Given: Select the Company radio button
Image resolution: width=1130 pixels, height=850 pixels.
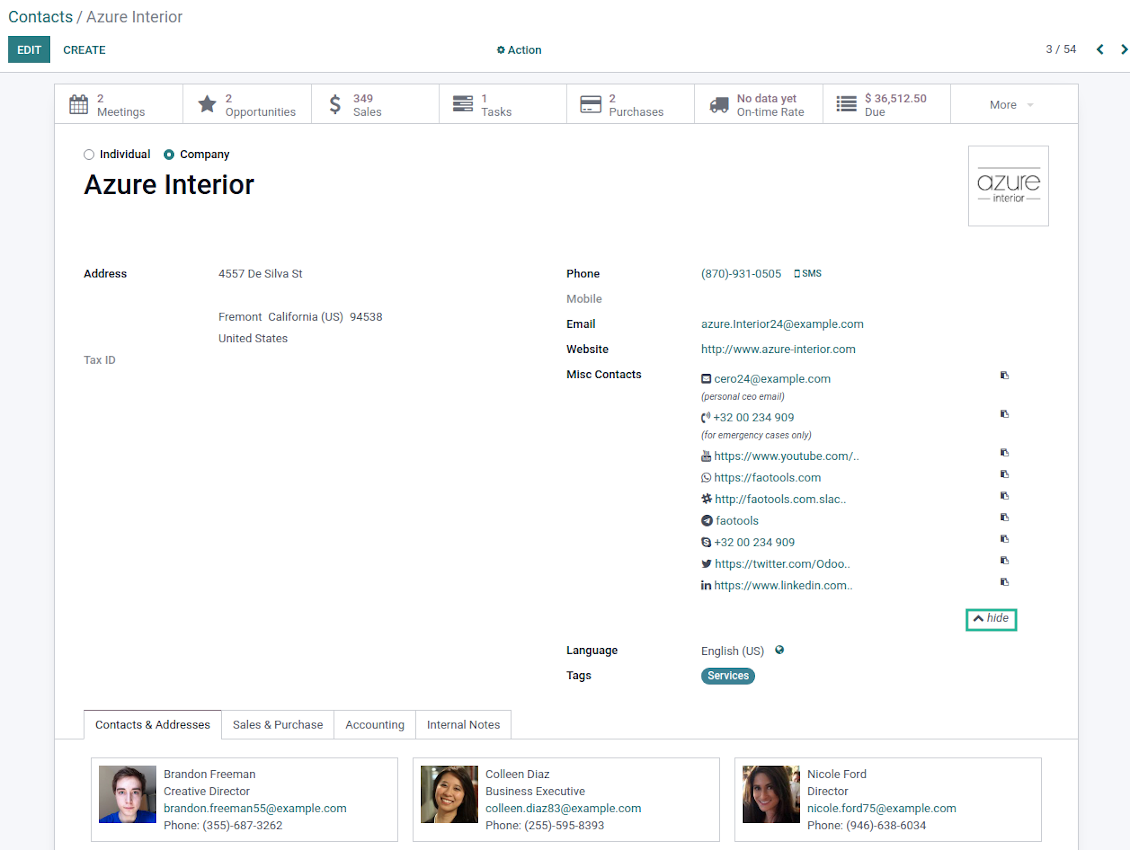Looking at the screenshot, I should [169, 155].
